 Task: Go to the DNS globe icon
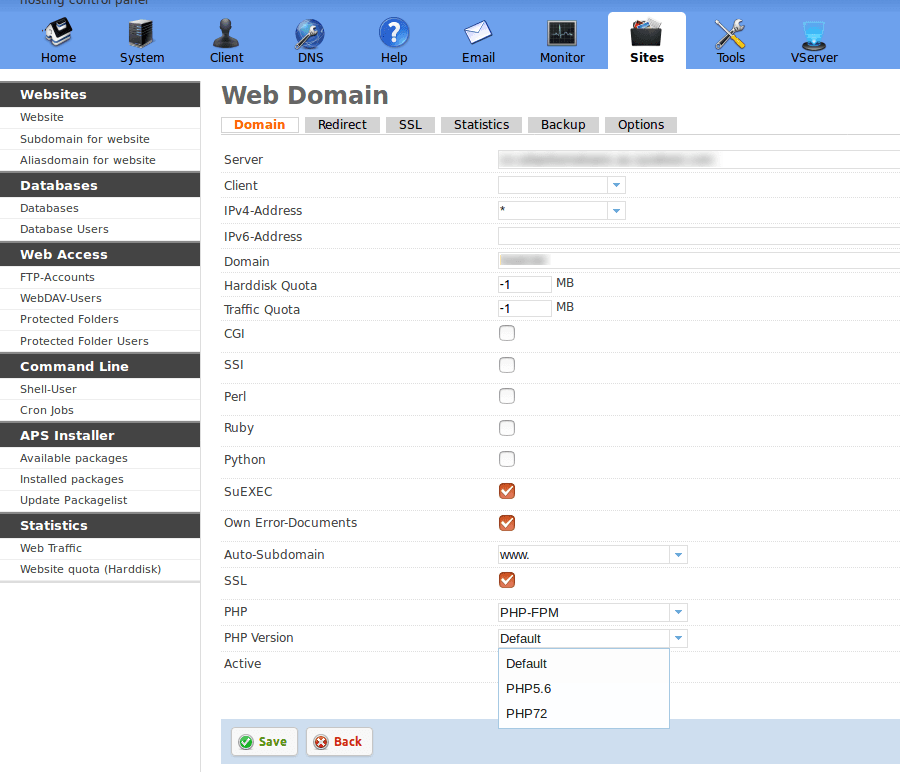[310, 35]
